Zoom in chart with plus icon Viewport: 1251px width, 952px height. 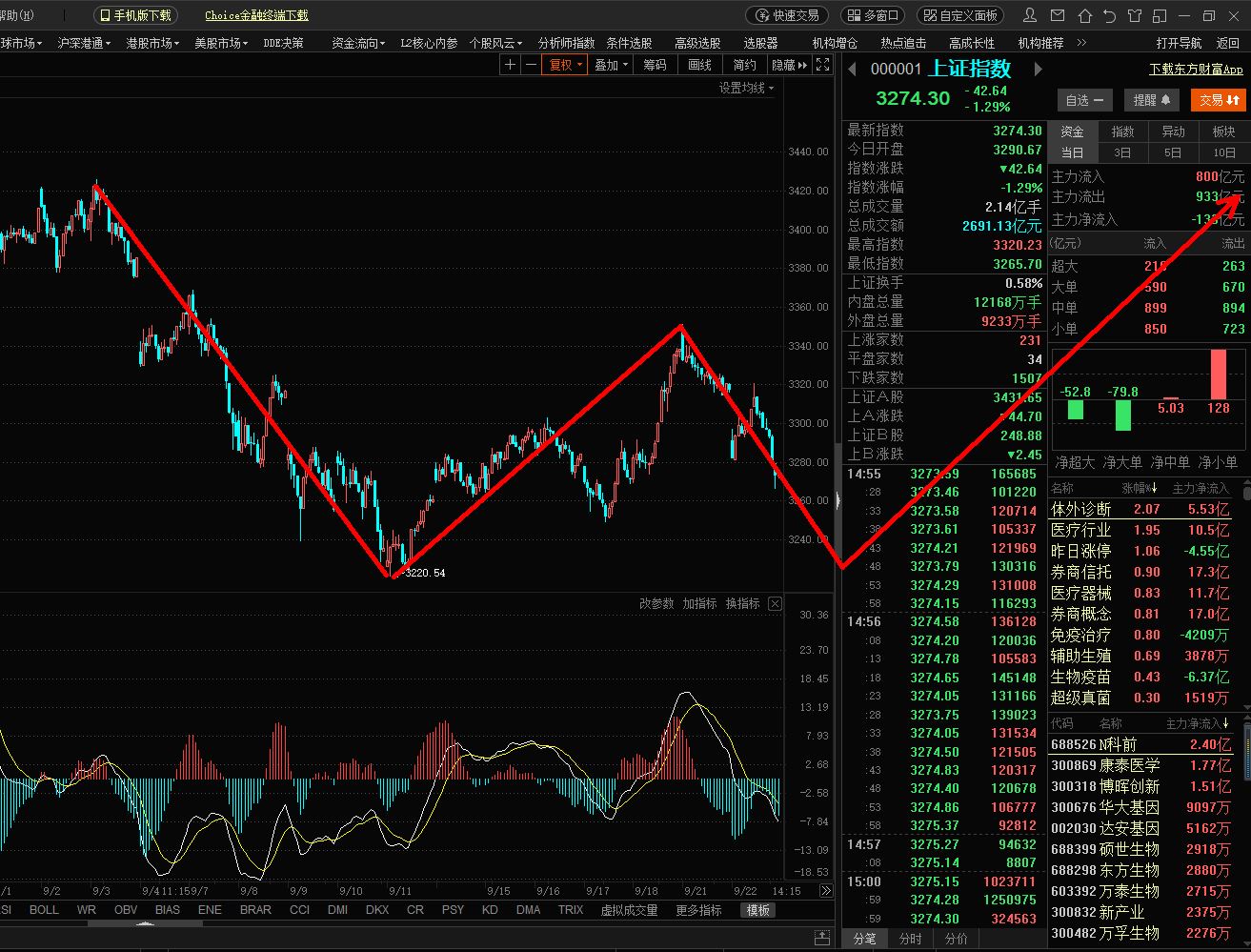(x=511, y=65)
